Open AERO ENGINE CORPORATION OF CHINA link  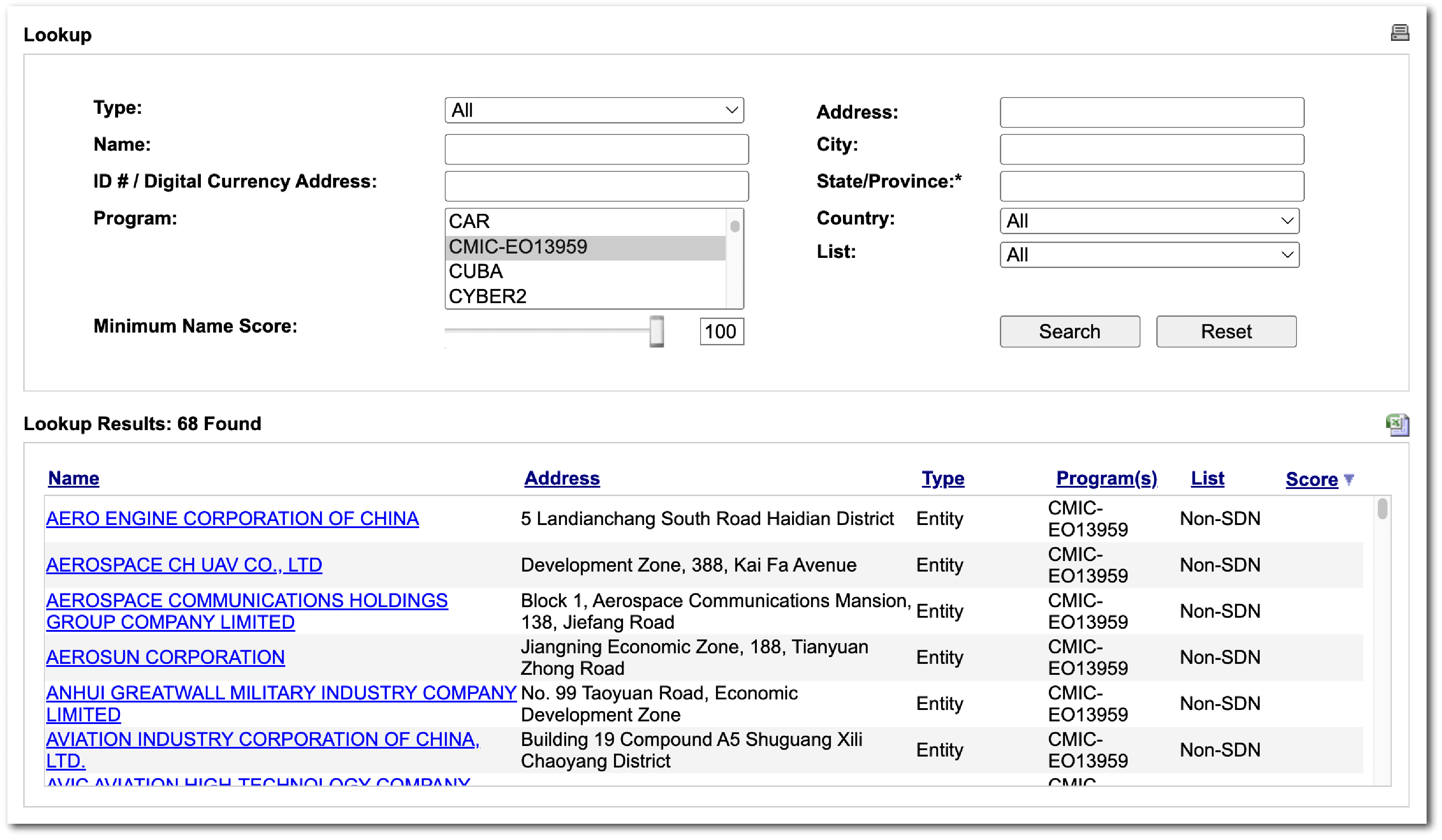point(232,519)
